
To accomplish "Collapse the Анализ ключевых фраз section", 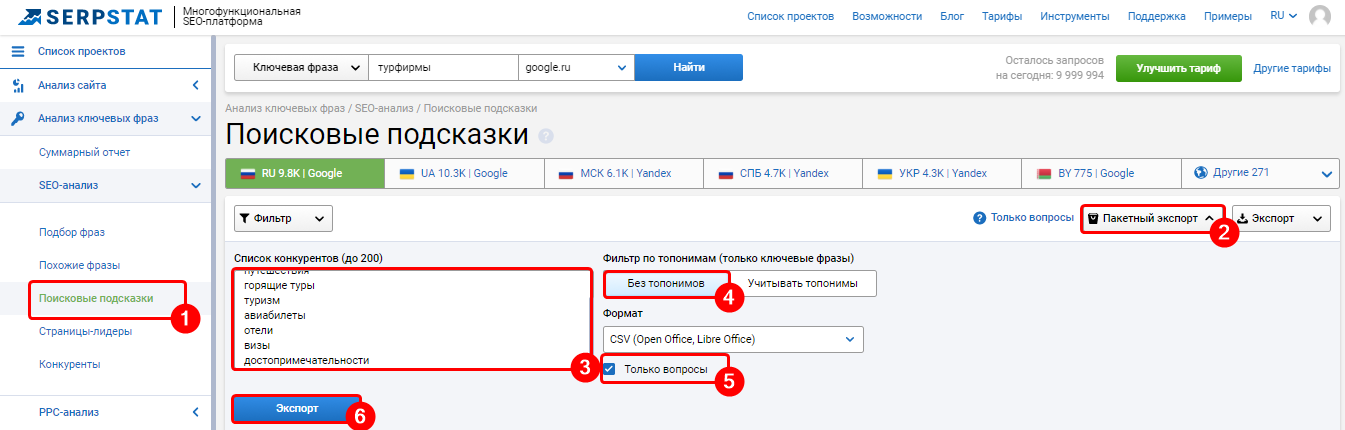I will (195, 118).
